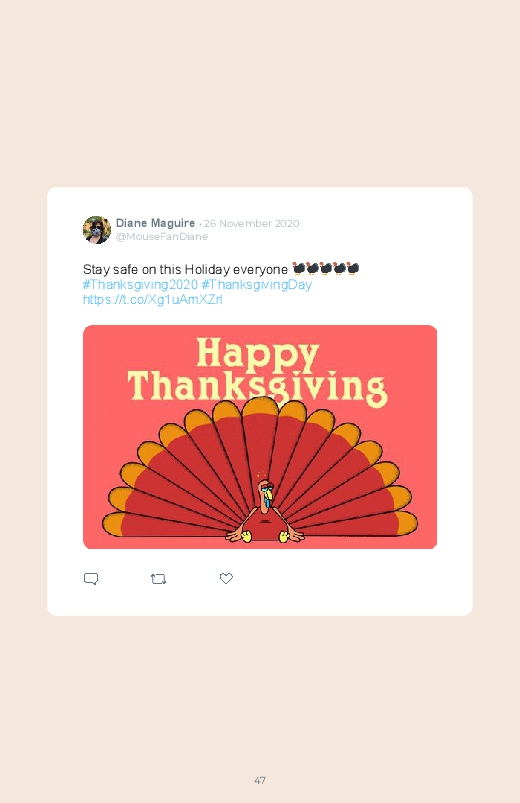Click the "Happy" word in the image
520x803 pixels.
click(258, 354)
